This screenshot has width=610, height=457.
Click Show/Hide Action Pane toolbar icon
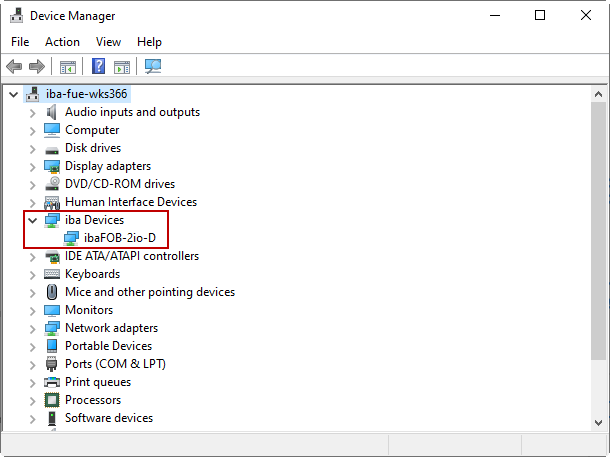pos(122,67)
